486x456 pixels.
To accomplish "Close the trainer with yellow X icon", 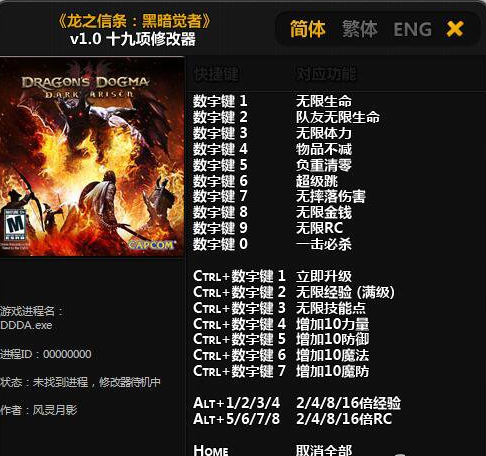I will pyautogui.click(x=455, y=29).
